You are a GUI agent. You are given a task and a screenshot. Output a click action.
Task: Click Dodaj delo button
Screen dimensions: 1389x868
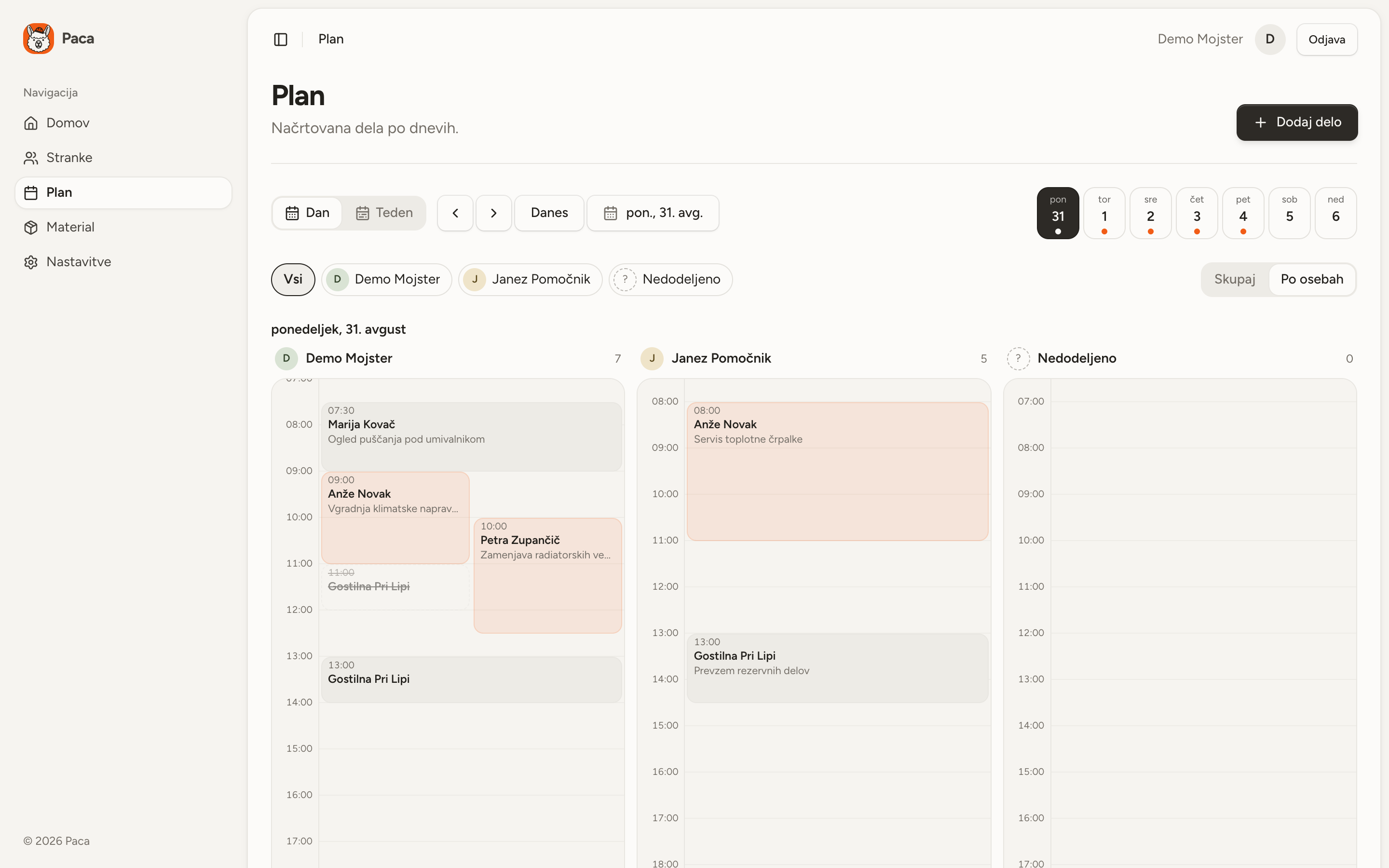pos(1296,122)
